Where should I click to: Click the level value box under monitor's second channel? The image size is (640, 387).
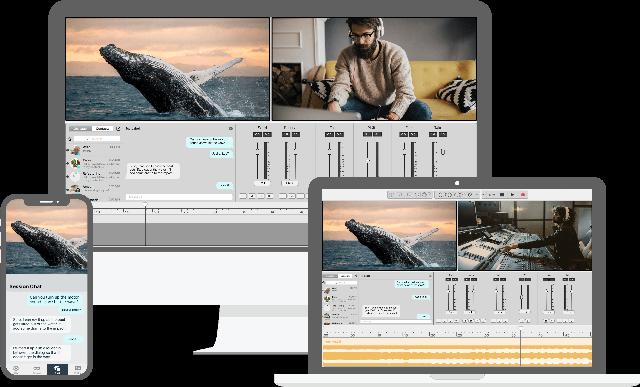pyautogui.click(x=289, y=183)
